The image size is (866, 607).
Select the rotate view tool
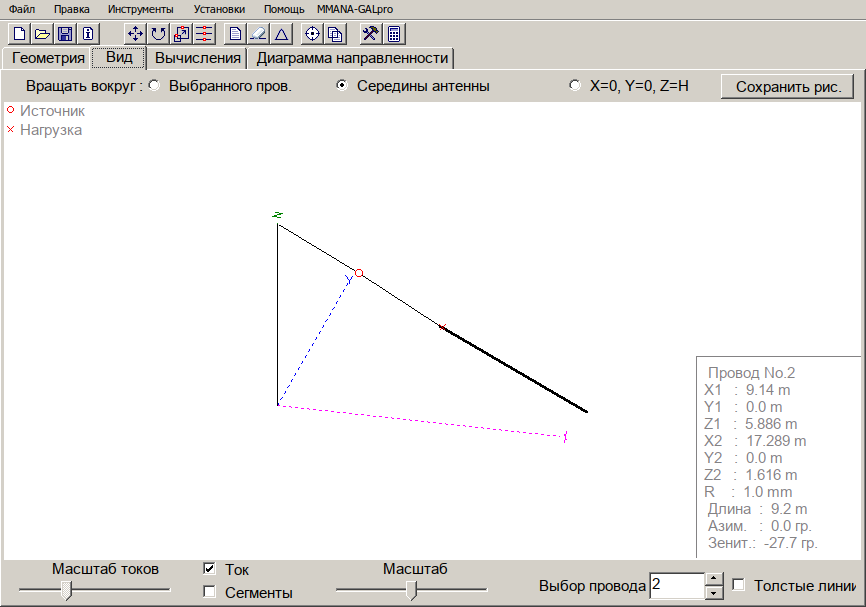tap(158, 33)
